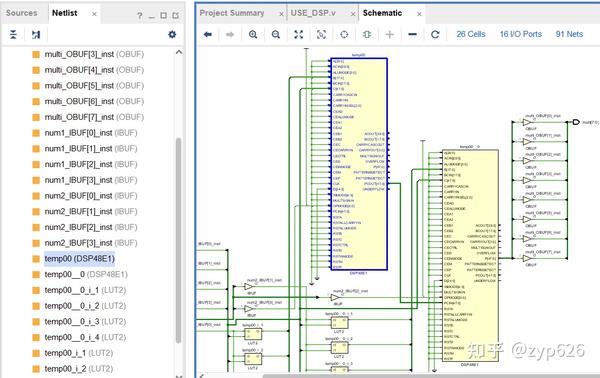Click the netlist scroll-up arrow
600x378 pixels.
coord(179,52)
